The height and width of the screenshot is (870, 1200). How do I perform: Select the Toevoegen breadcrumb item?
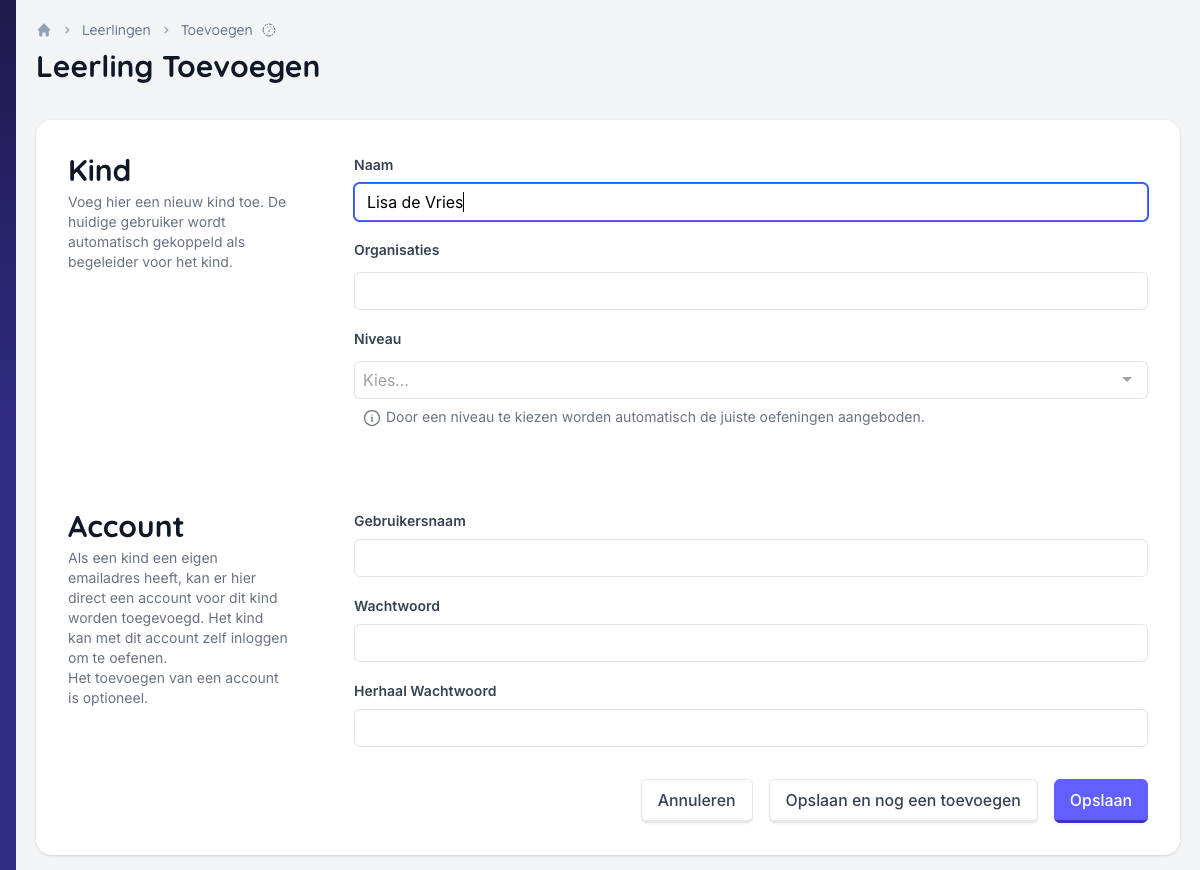tap(216, 30)
